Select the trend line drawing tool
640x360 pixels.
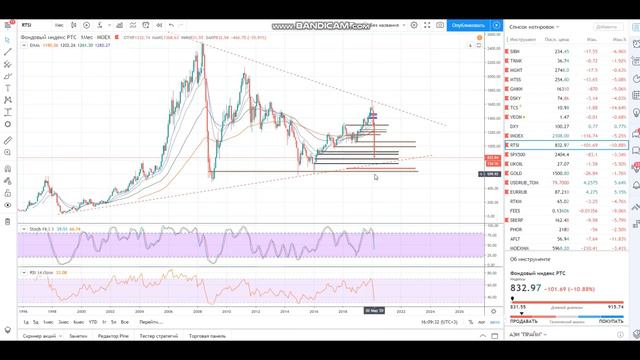(x=7, y=52)
